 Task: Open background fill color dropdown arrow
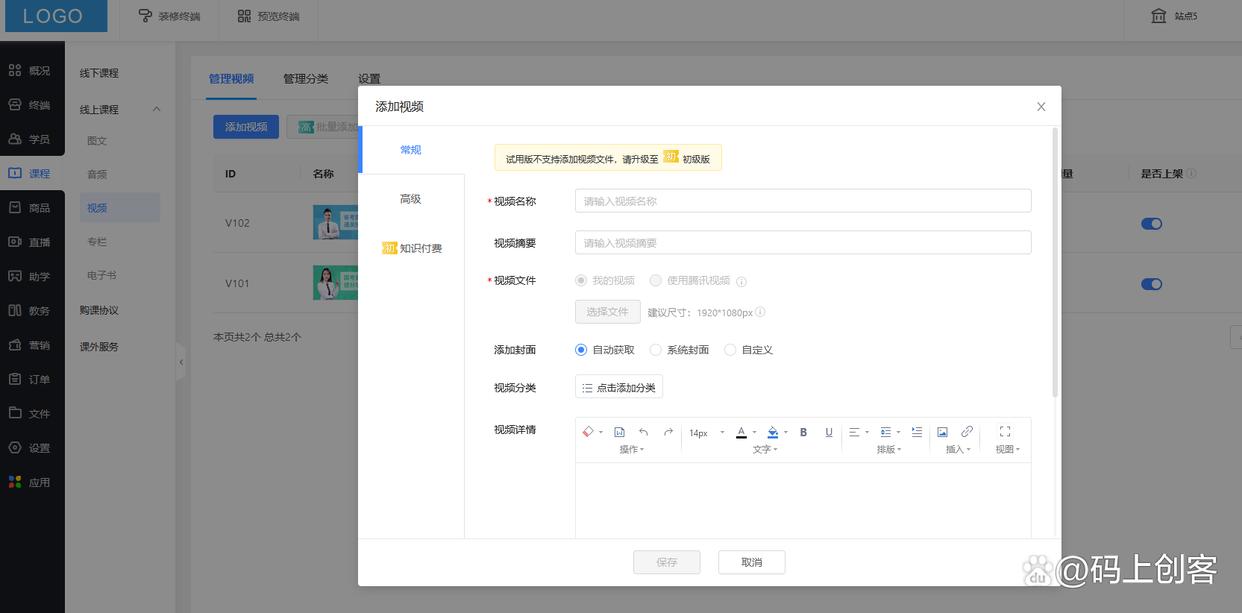click(x=786, y=433)
